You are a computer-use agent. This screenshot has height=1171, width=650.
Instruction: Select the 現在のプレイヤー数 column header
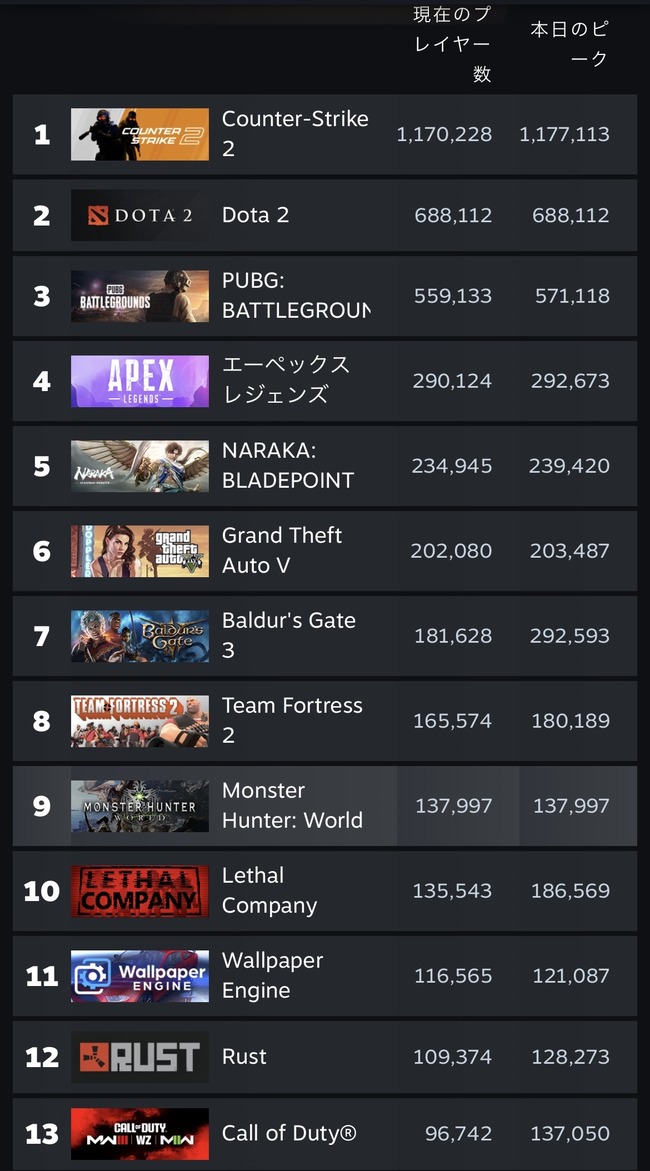[x=452, y=44]
